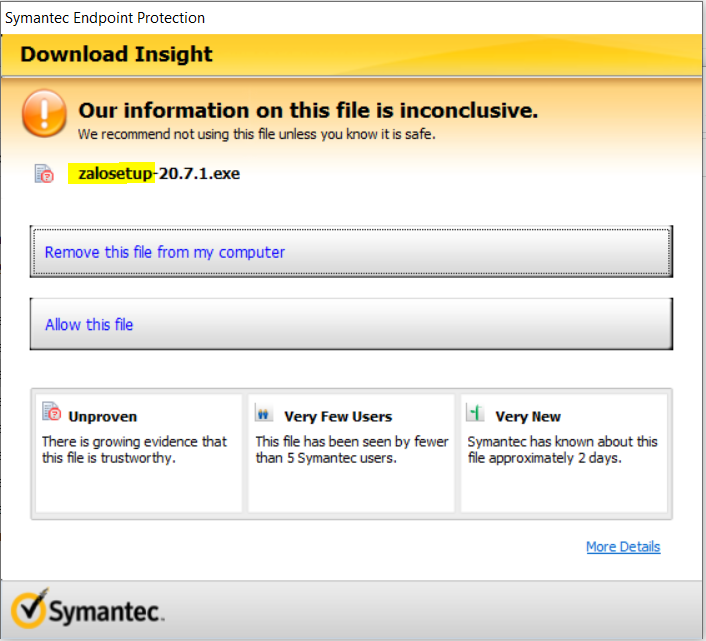This screenshot has height=641, width=706.
Task: Click the 'Very New' heading text
Action: [x=528, y=416]
